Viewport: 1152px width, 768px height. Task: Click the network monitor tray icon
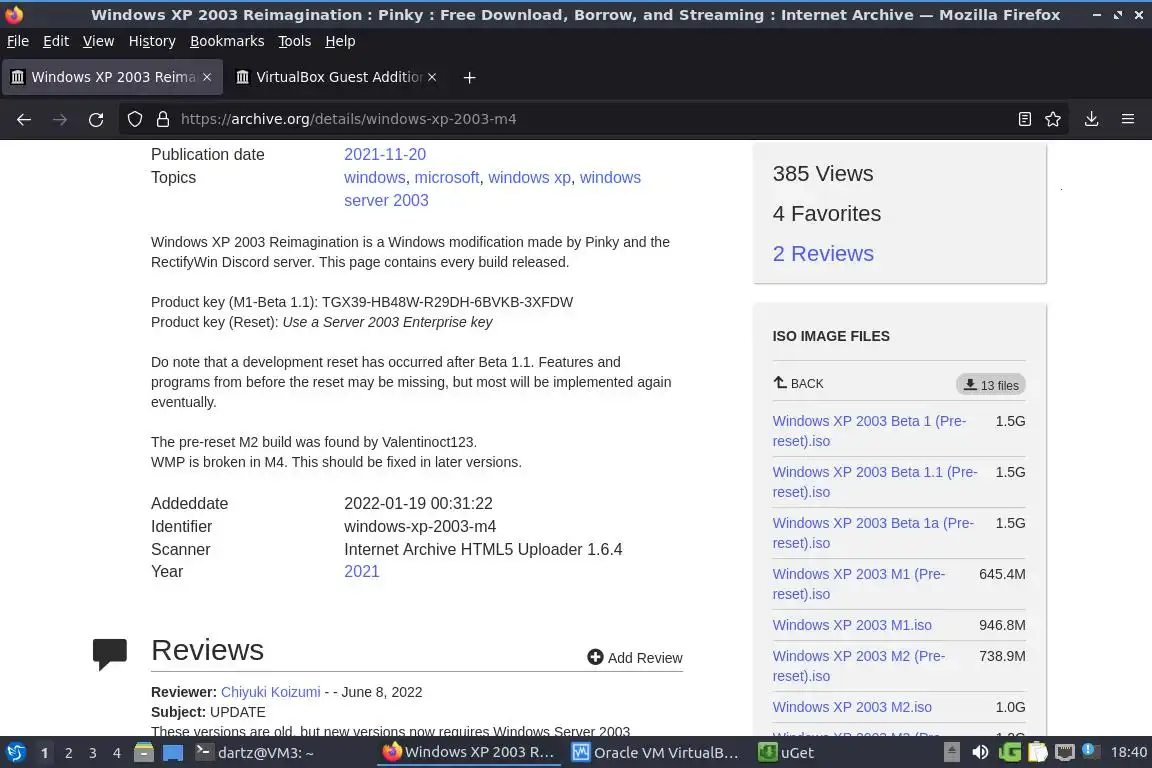click(x=1065, y=753)
